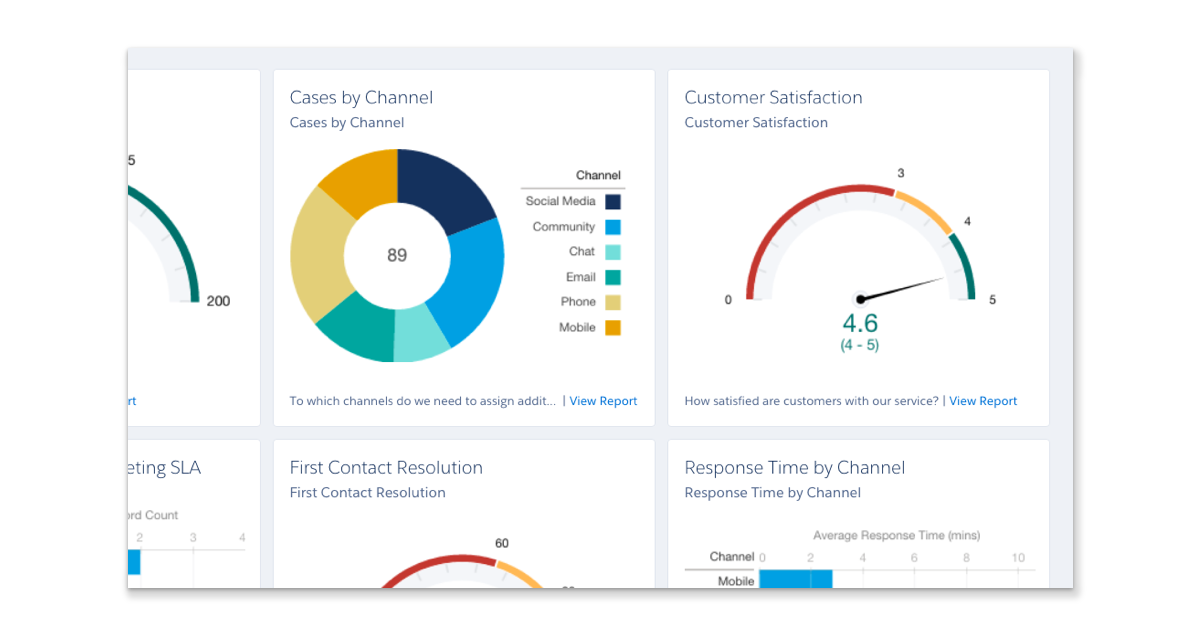Click the 4.6 satisfaction score value
The width and height of the screenshot is (1200, 640).
860,324
